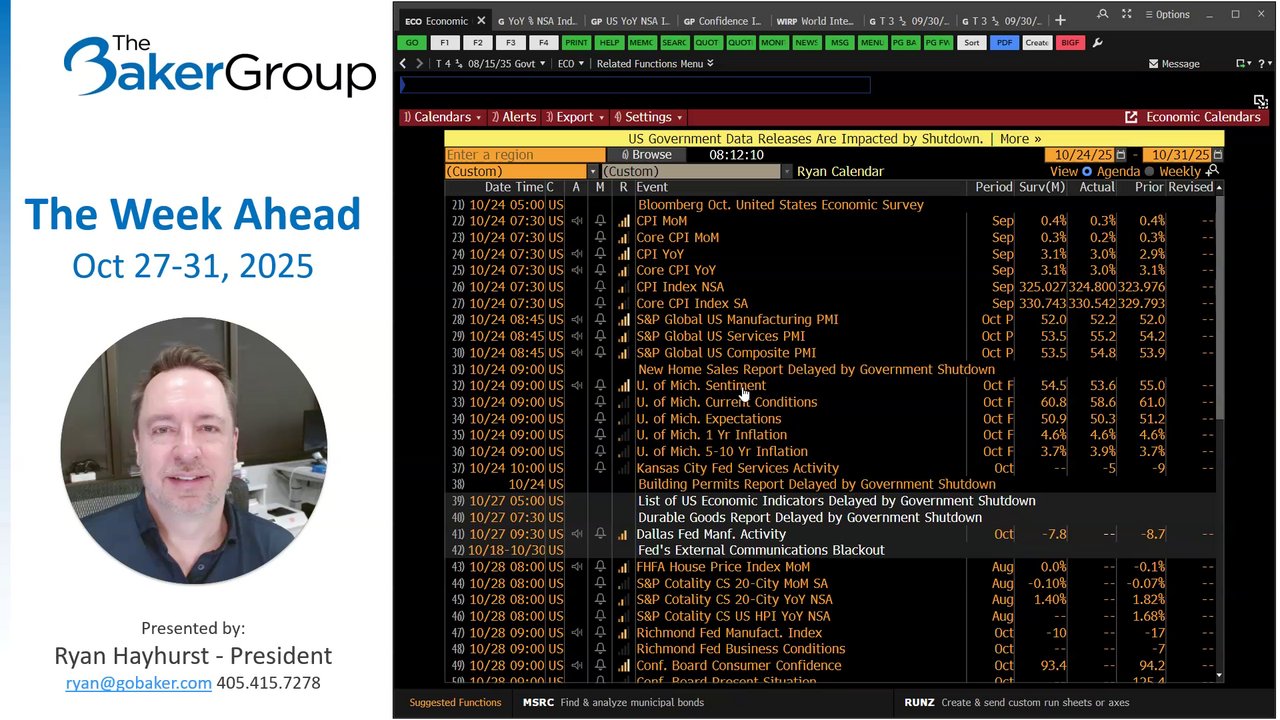Click the 10/24/25 start date field
Viewport: 1280px width, 720px height.
pyautogui.click(x=1079, y=155)
